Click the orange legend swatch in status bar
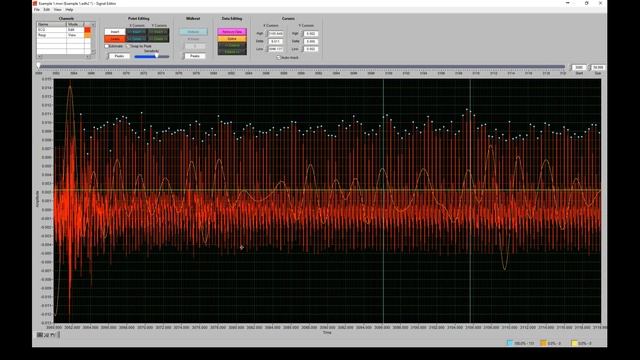This screenshot has width=640, height=360. 543,343
